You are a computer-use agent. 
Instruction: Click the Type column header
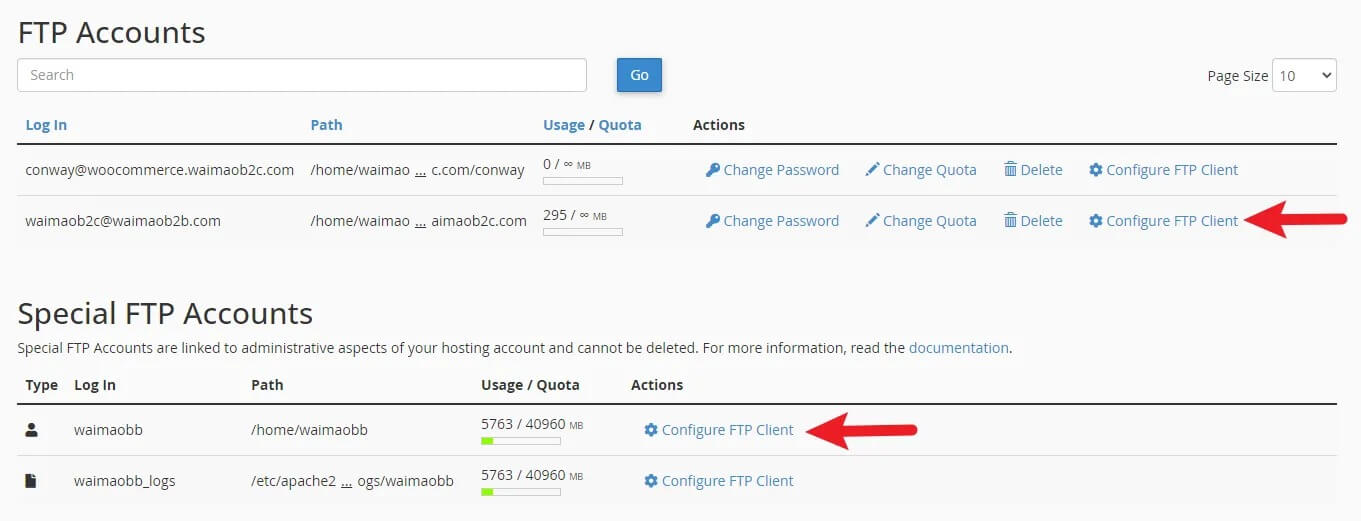coord(41,385)
